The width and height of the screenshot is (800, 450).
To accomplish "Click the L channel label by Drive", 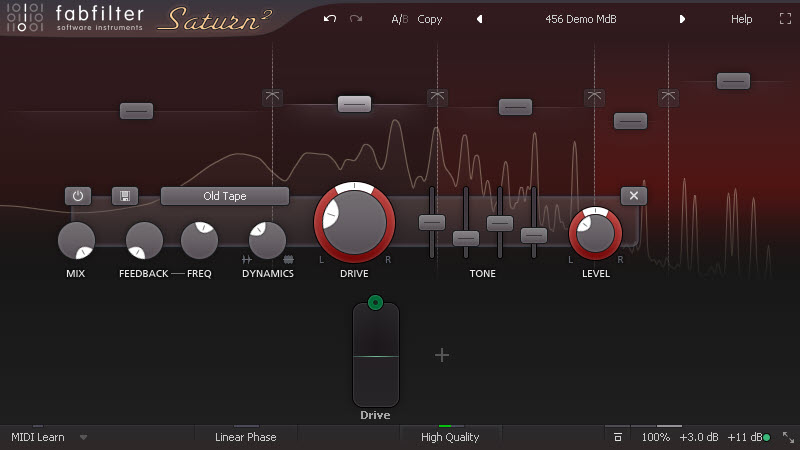I will [321, 260].
